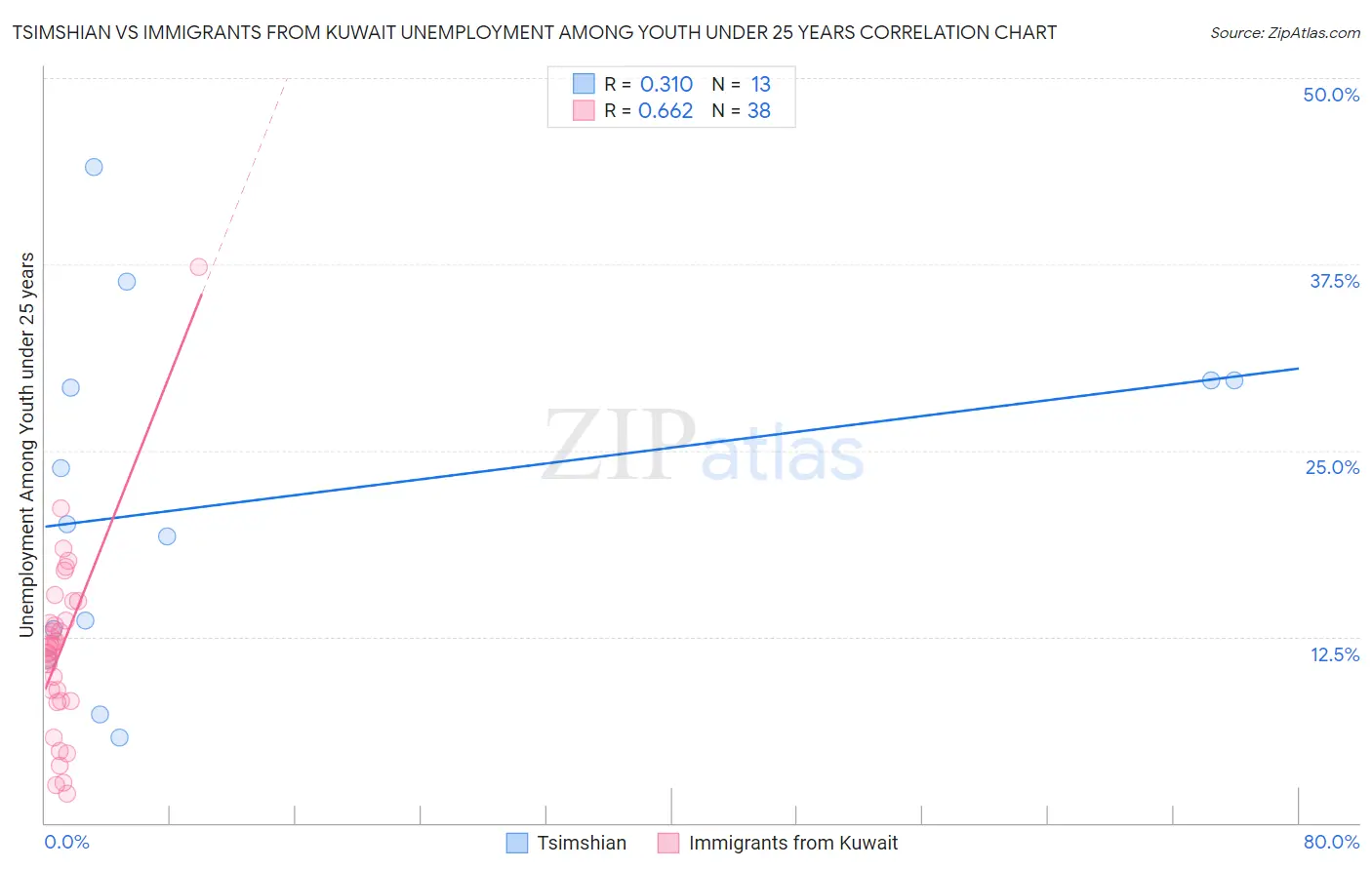Click the pink swatch in the stats box
The height and width of the screenshot is (870, 1372).
584,110
